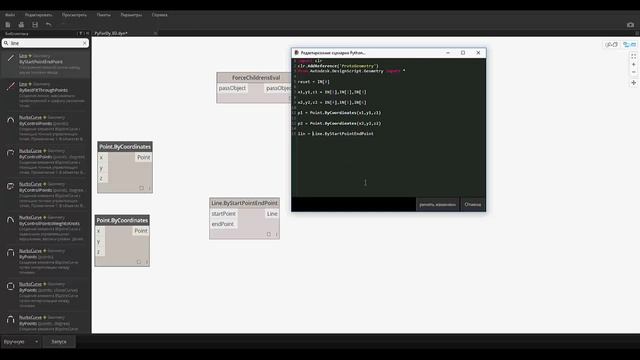Open the Просмотреть menu

(x=74, y=15)
